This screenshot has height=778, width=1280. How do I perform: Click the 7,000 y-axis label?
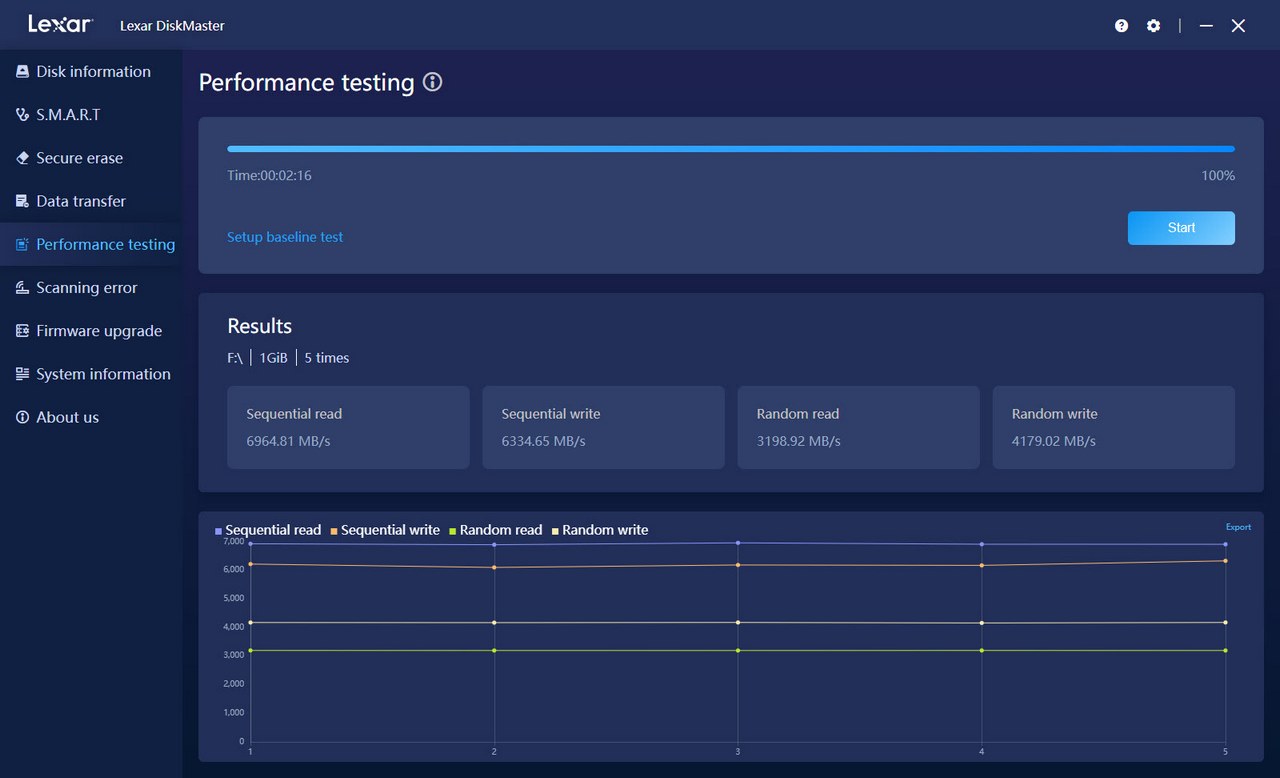pyautogui.click(x=233, y=541)
